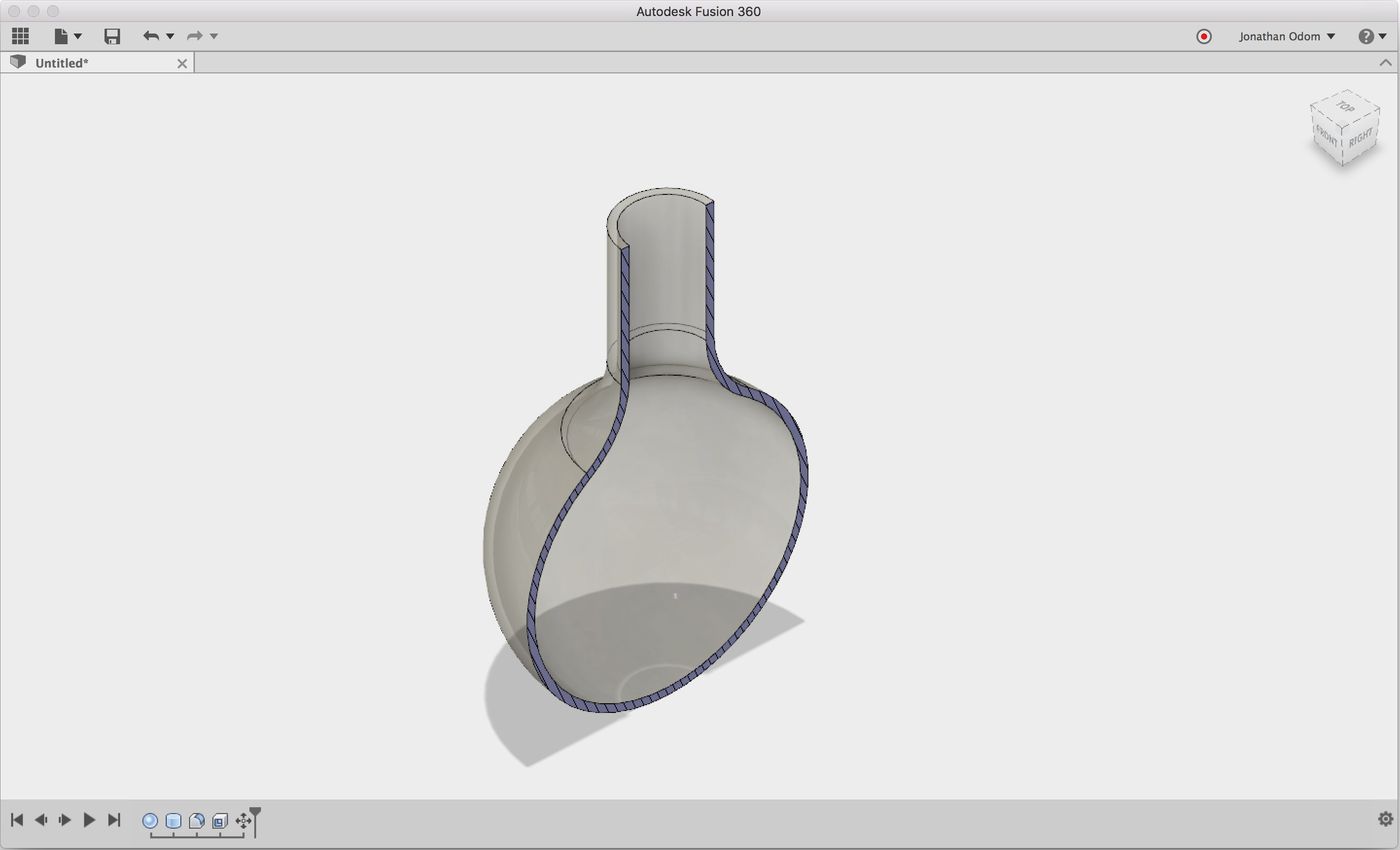This screenshot has width=1400, height=850.
Task: Undo the last action
Action: point(151,36)
